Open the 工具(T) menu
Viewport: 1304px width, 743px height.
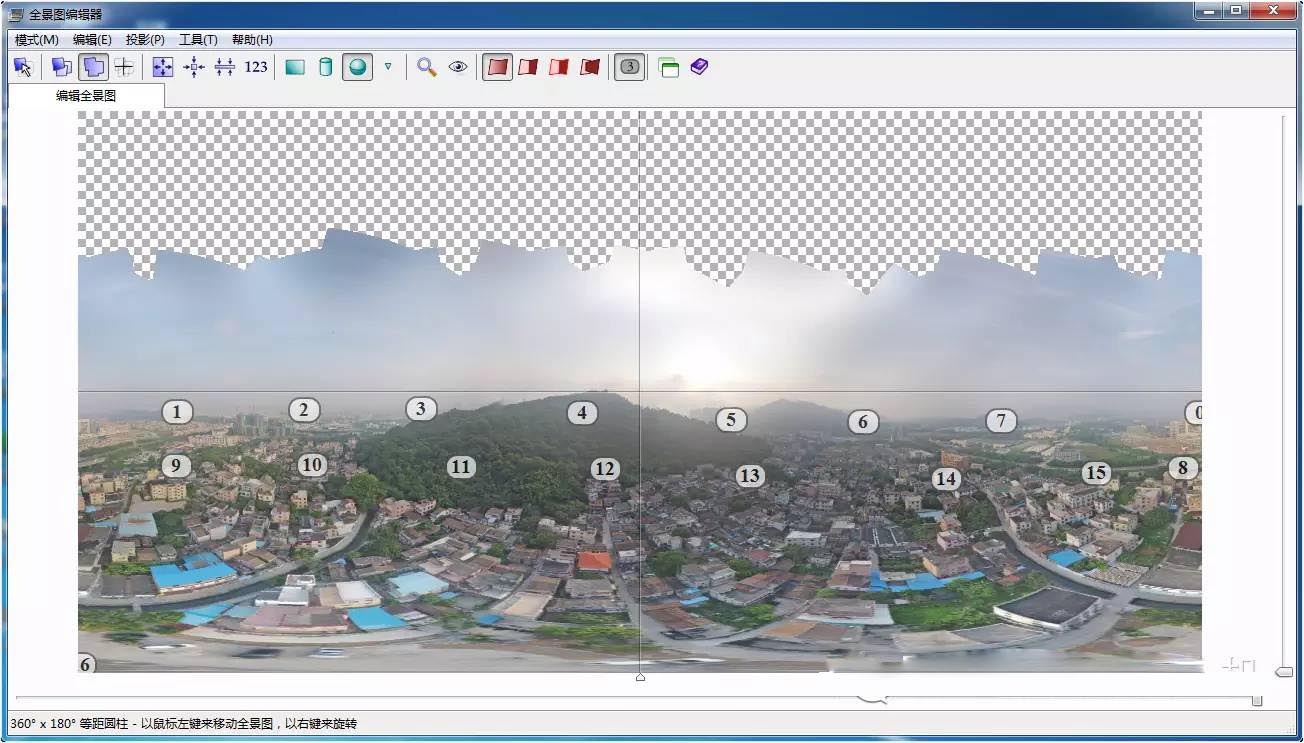[x=198, y=40]
